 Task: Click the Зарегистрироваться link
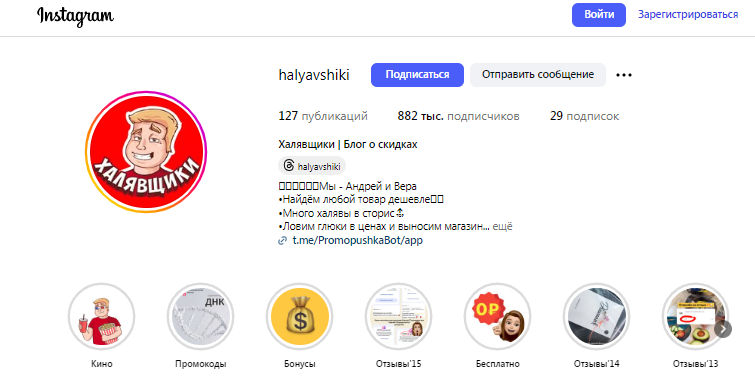click(x=688, y=14)
